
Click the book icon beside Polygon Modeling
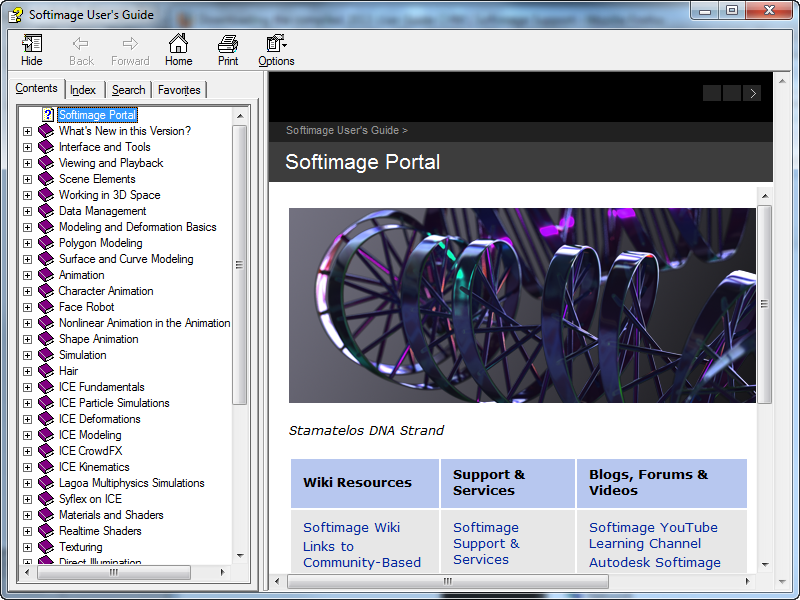(x=46, y=243)
